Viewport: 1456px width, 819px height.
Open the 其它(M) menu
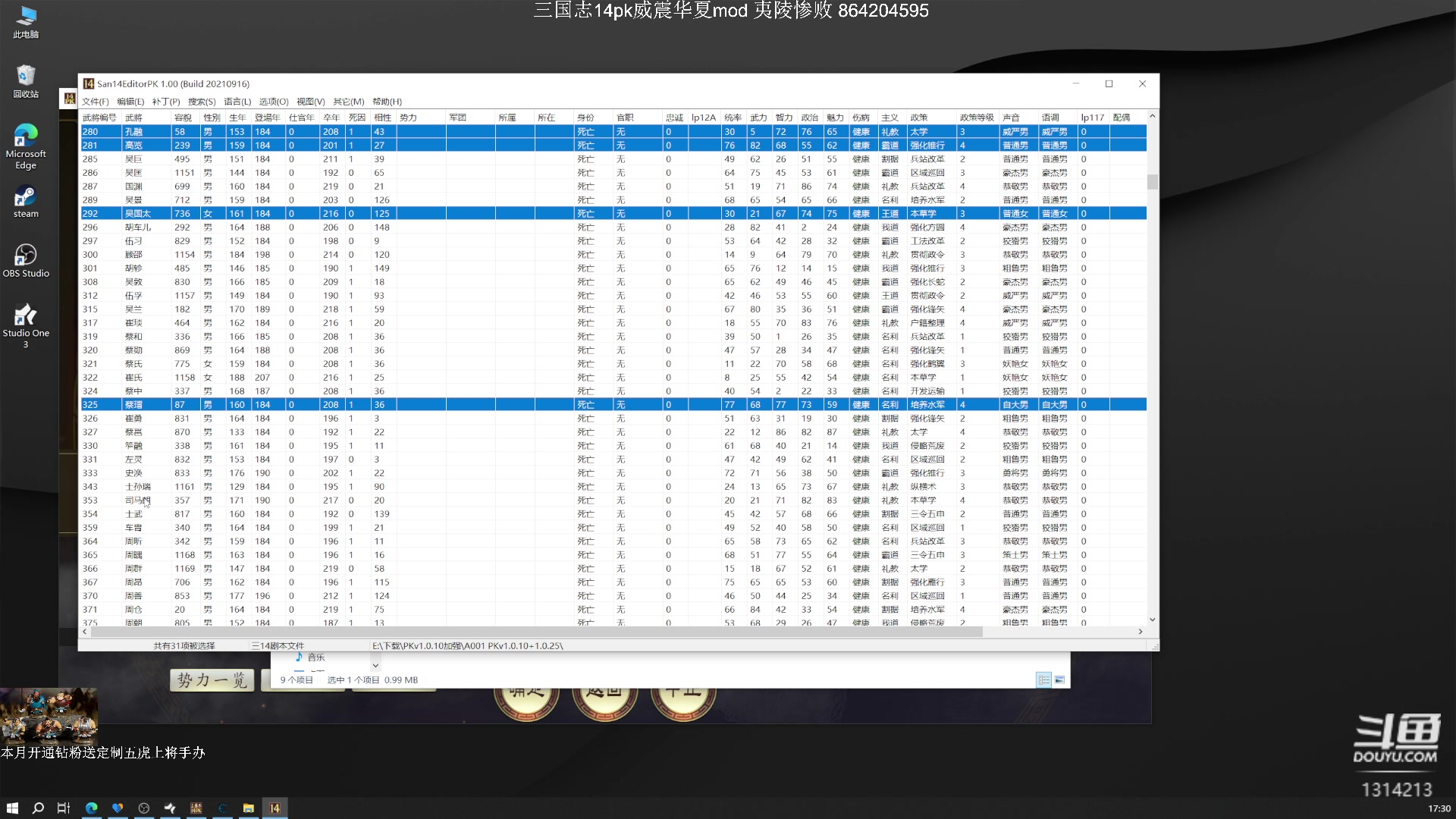pos(348,102)
